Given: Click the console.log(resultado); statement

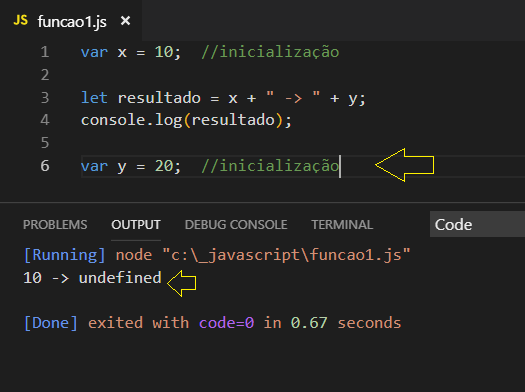Looking at the screenshot, I should coord(186,120).
